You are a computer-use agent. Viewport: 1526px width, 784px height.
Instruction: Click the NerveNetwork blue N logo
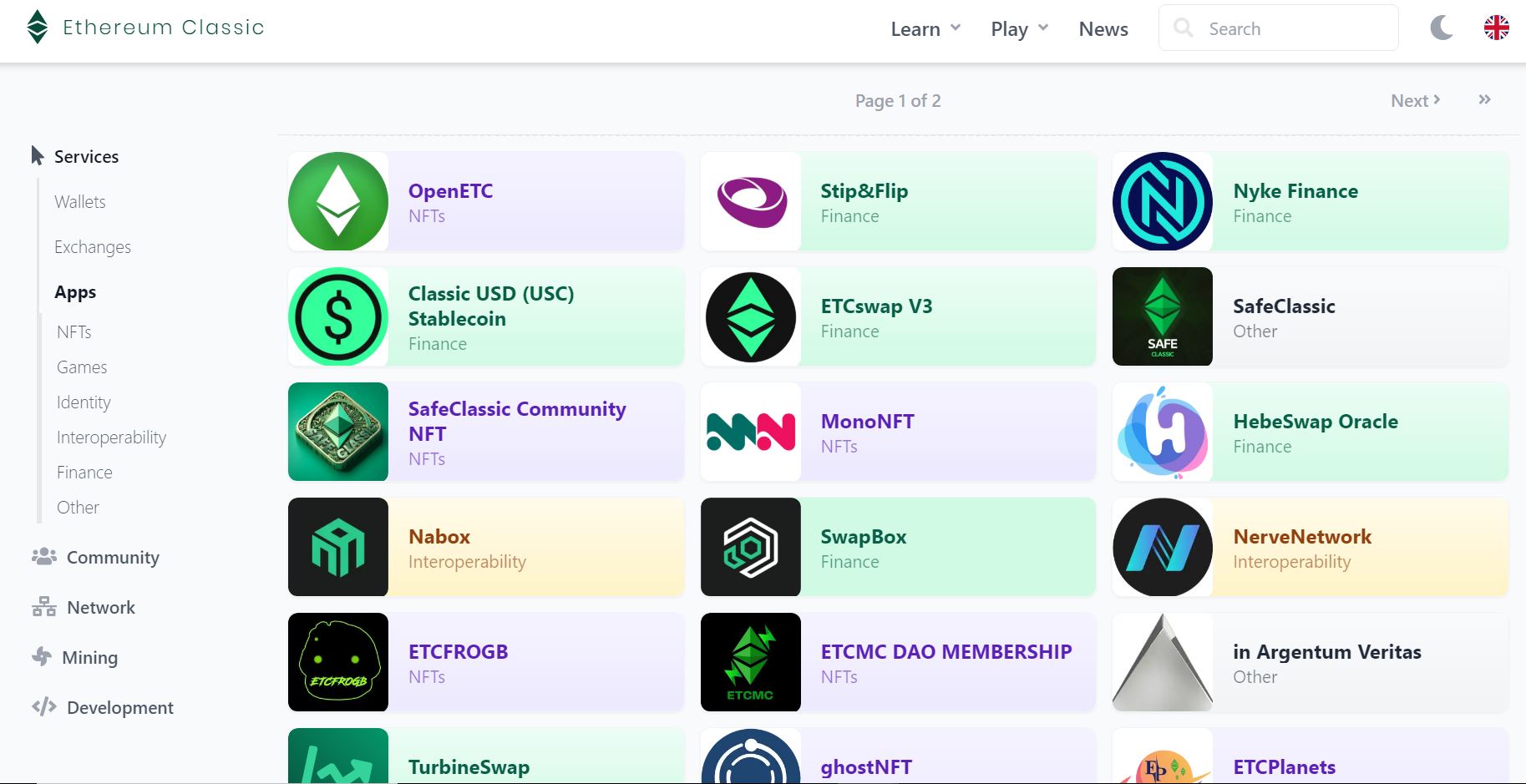pyautogui.click(x=1162, y=547)
